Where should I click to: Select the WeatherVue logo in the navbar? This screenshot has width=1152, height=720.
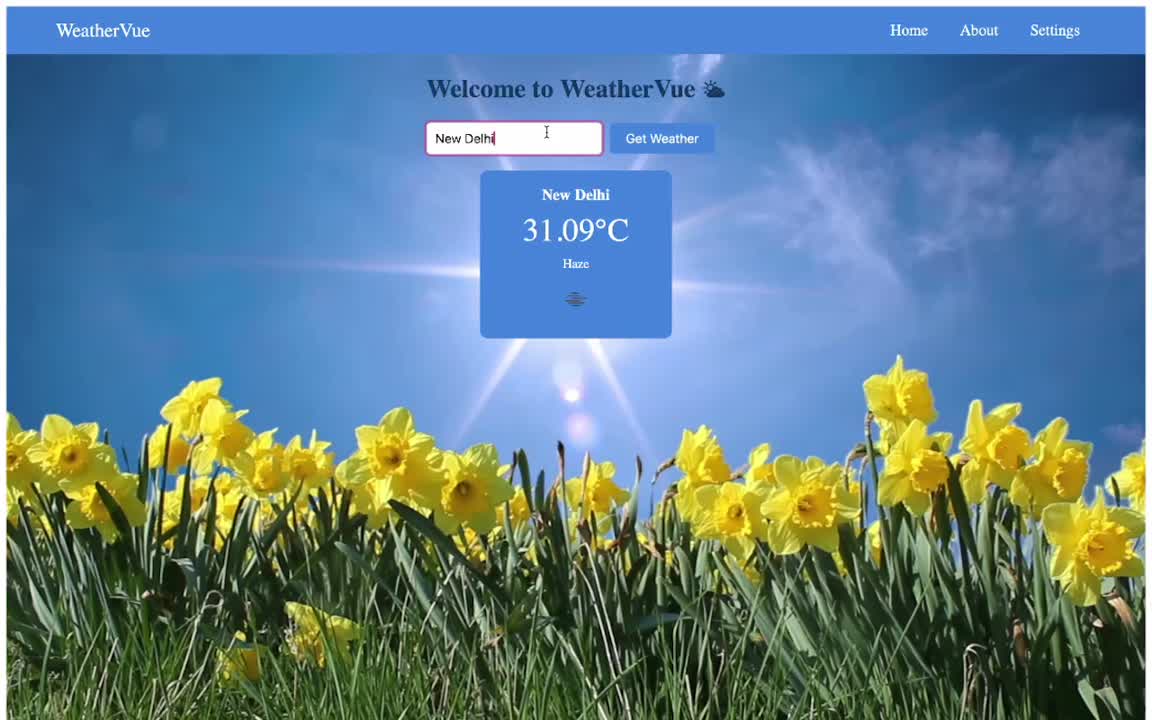pyautogui.click(x=102, y=30)
